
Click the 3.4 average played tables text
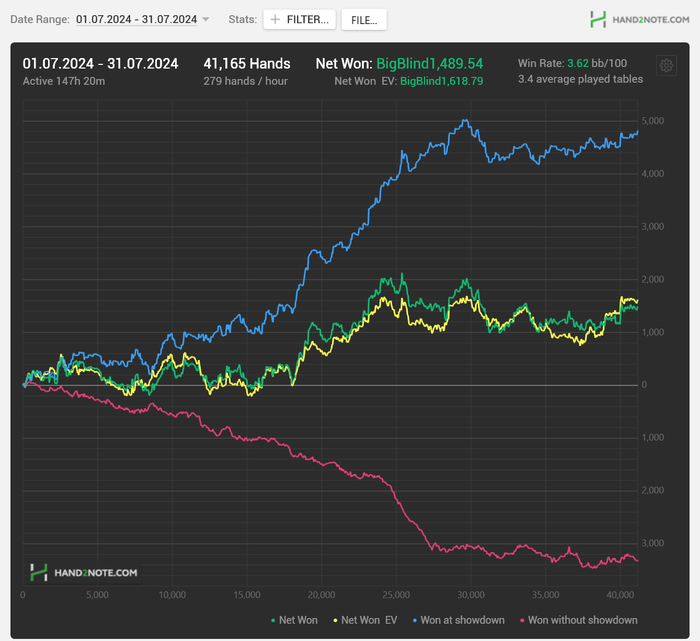(580, 79)
